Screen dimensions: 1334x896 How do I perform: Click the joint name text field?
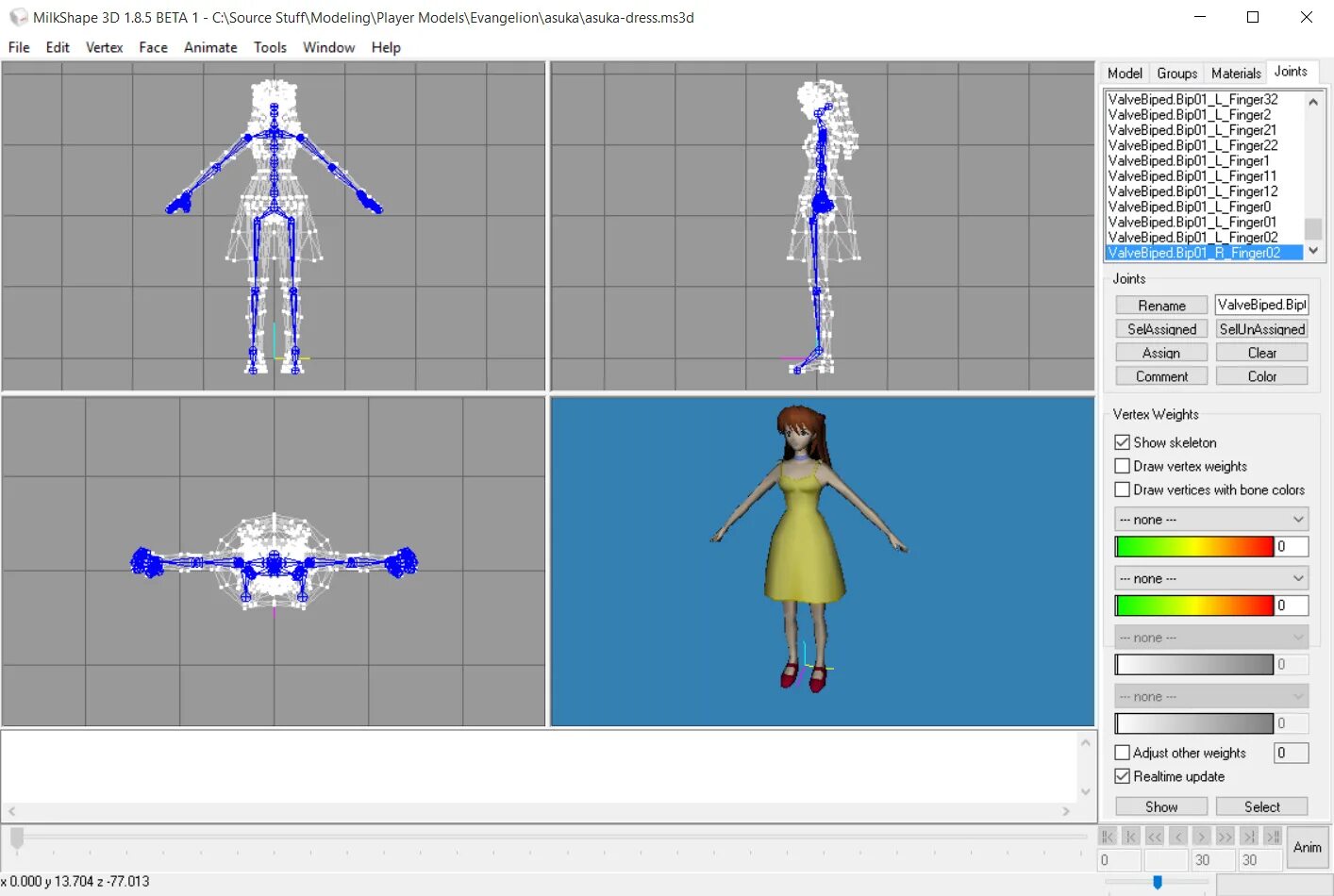tap(1262, 305)
